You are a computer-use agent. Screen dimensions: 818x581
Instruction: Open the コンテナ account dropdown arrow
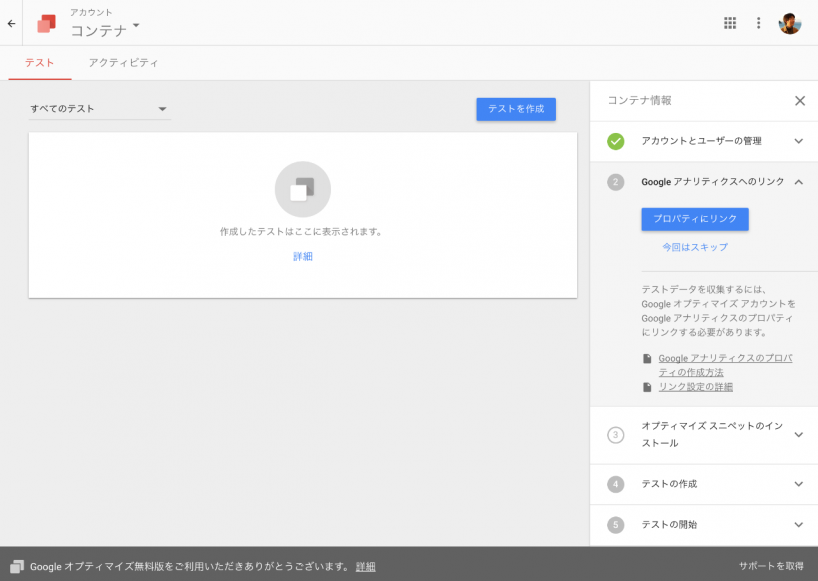(x=136, y=25)
